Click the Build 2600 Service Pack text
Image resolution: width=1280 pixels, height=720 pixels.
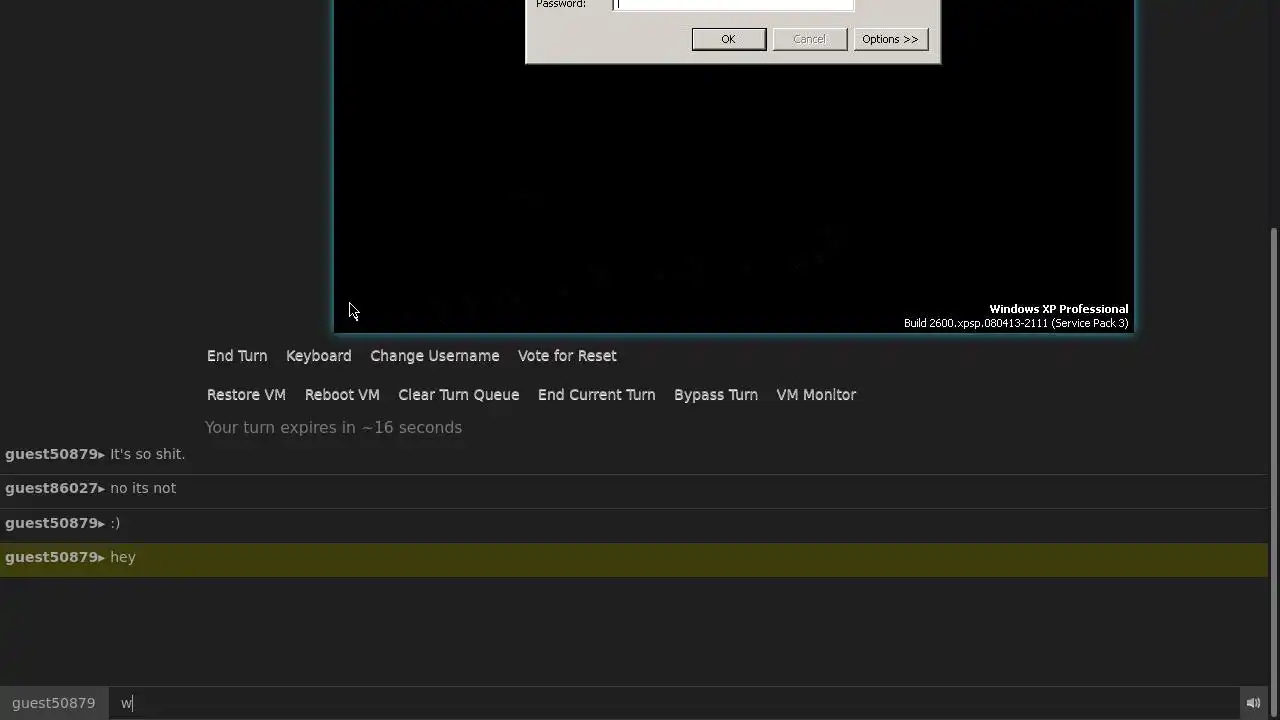tap(1016, 323)
